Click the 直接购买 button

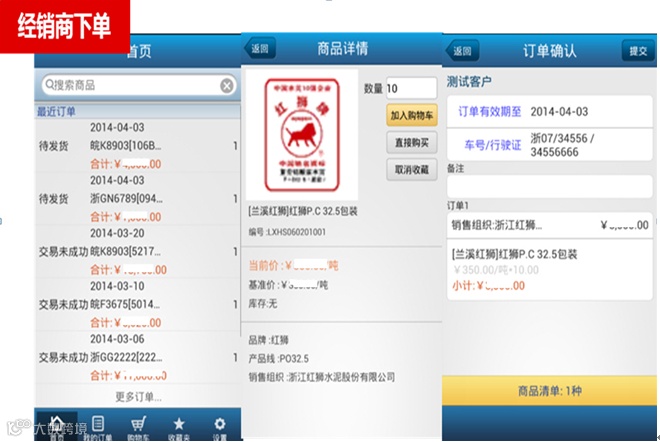click(412, 143)
